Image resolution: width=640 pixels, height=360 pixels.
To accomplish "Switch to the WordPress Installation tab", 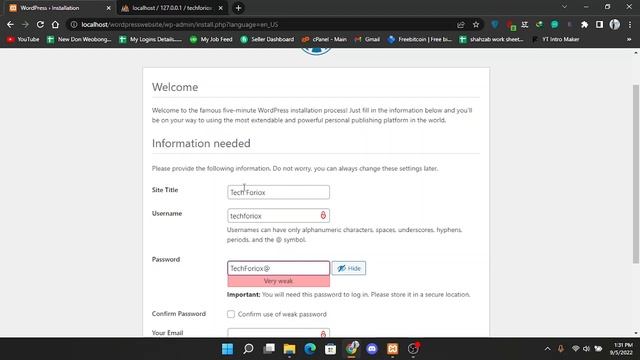I will (x=60, y=8).
